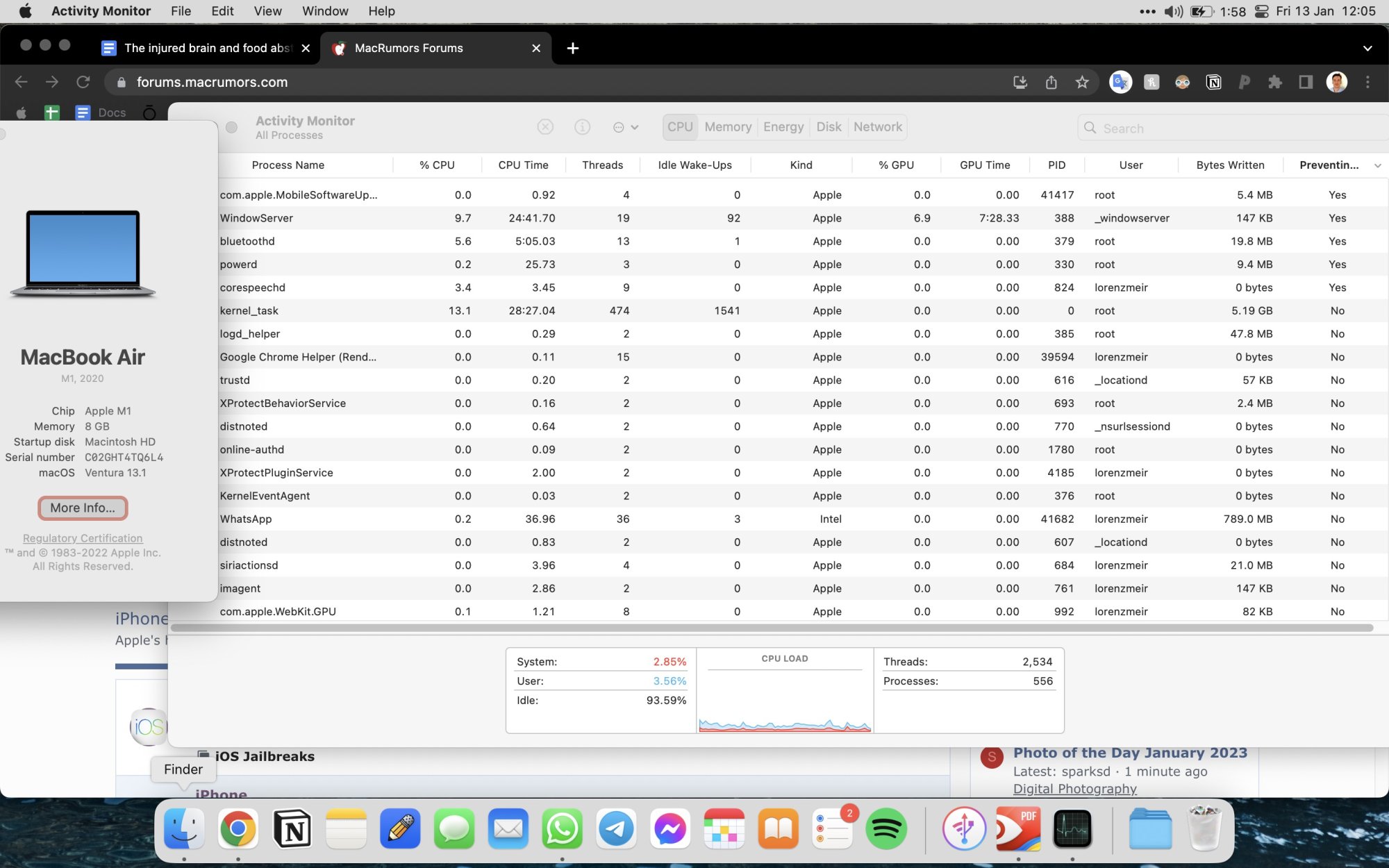Open the Window menu

(x=325, y=11)
